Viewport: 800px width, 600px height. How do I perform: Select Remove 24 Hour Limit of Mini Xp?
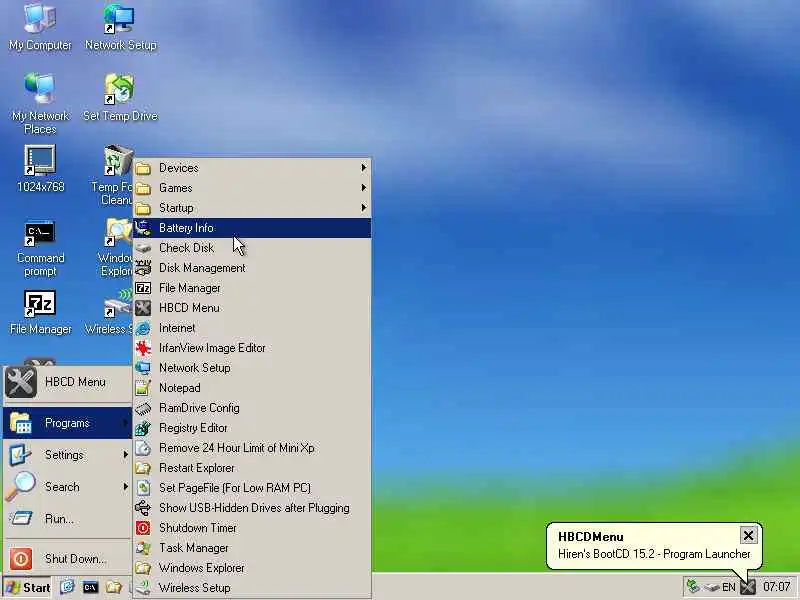[252, 448]
